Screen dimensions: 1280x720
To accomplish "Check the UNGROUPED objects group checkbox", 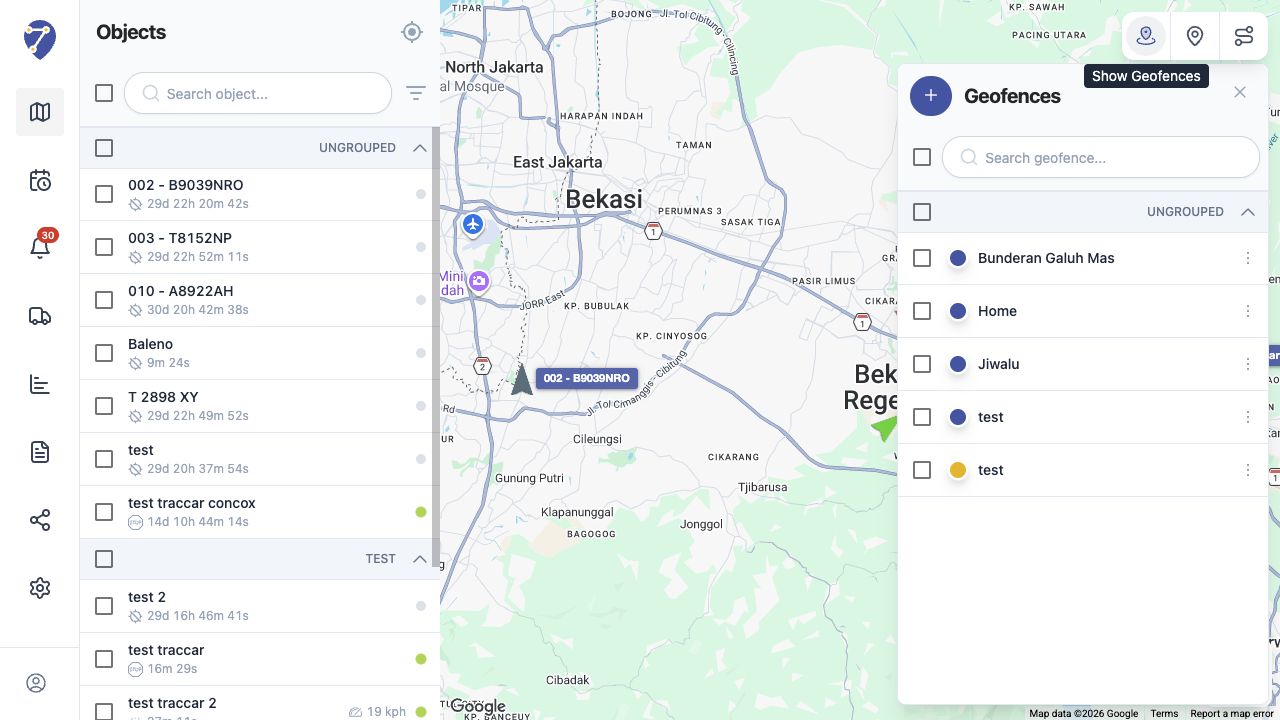I will coord(104,148).
